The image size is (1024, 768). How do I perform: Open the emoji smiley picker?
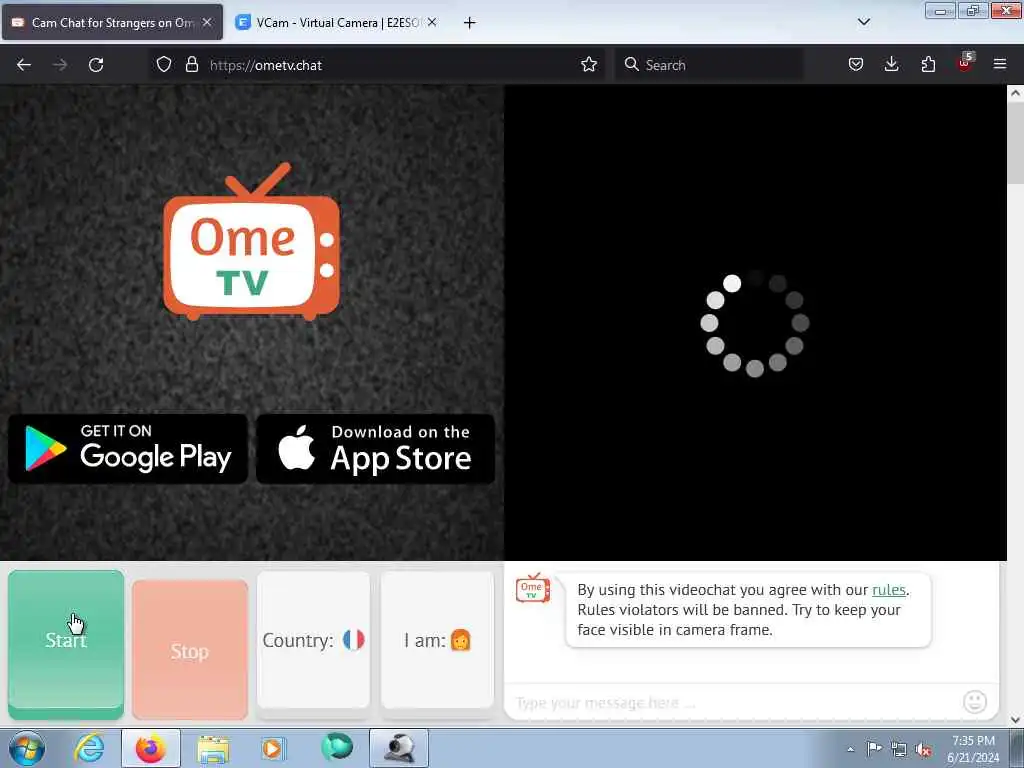975,702
